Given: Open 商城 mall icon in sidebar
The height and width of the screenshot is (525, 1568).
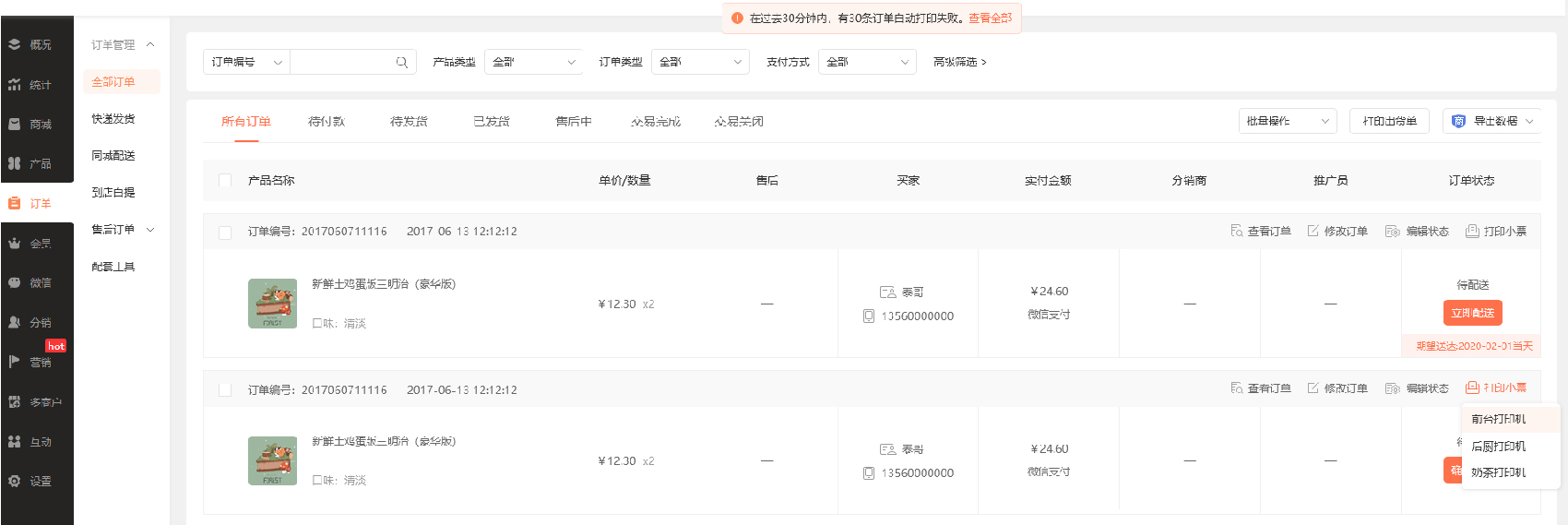Looking at the screenshot, I should [15, 124].
